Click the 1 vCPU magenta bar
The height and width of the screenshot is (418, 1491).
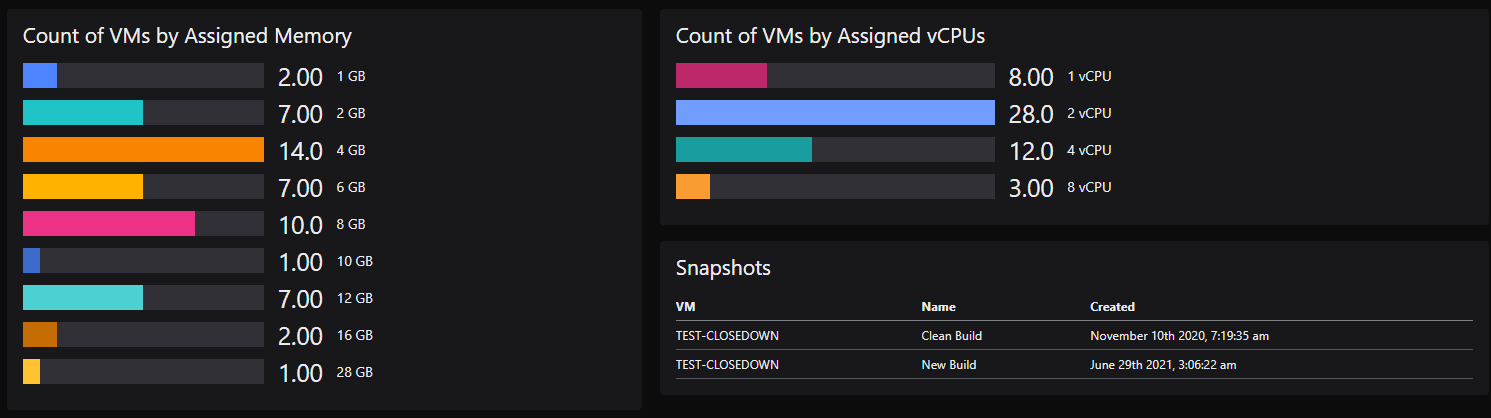pyautogui.click(x=721, y=76)
